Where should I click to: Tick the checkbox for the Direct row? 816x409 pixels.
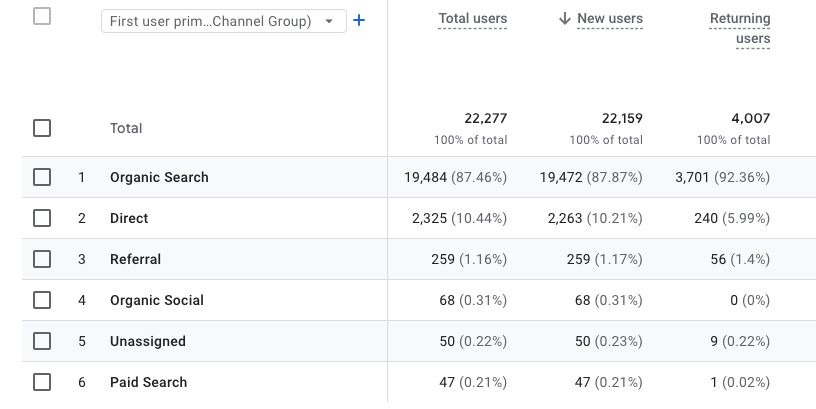(x=42, y=218)
